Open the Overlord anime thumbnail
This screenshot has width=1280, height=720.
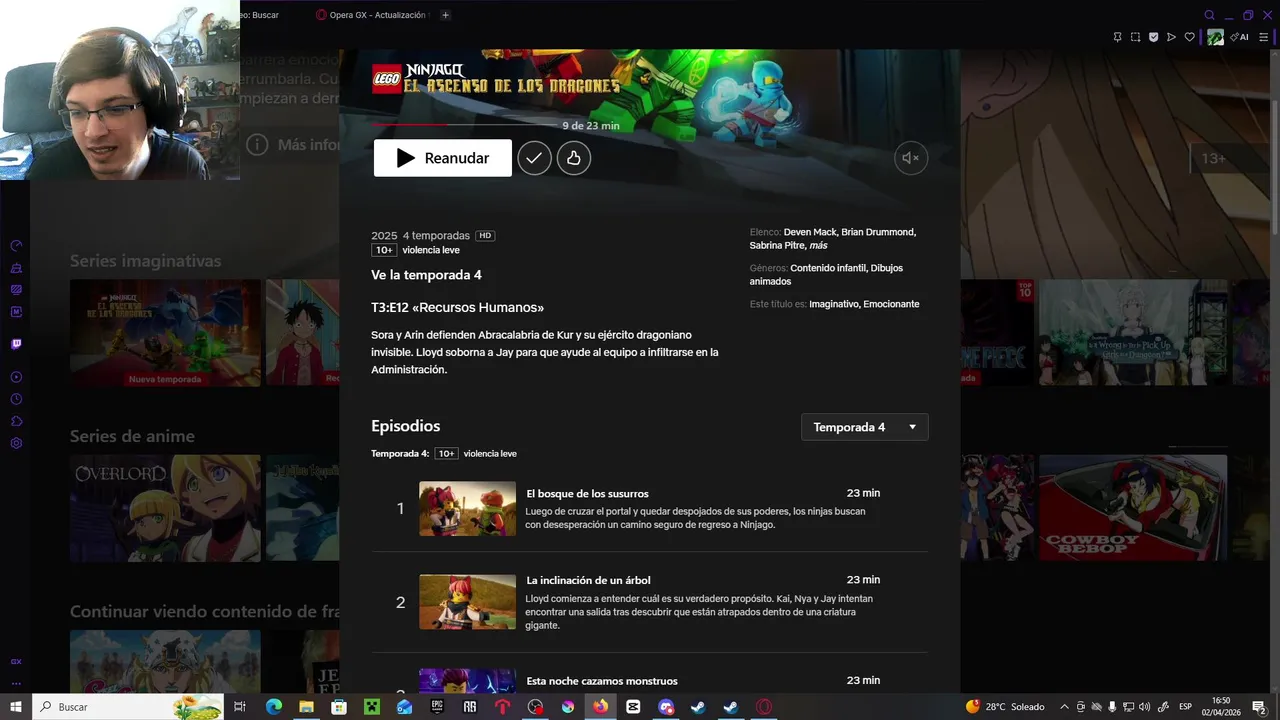point(165,508)
